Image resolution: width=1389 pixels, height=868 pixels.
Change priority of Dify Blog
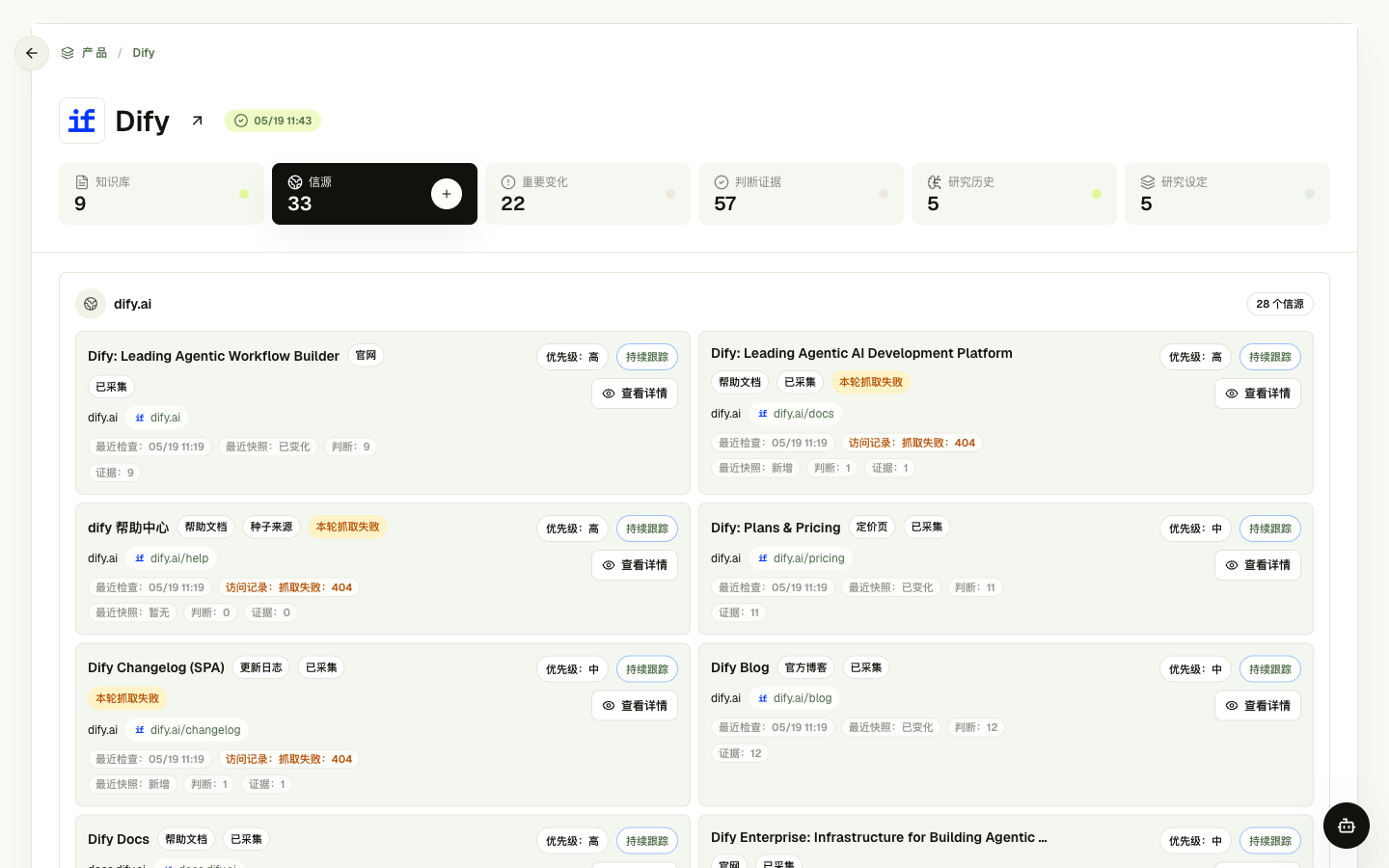click(1195, 669)
